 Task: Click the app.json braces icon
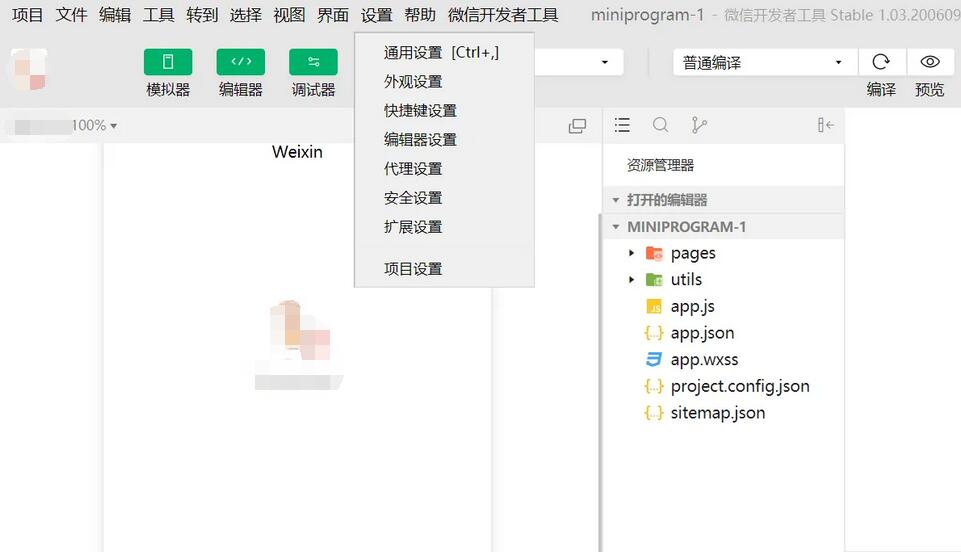[654, 333]
